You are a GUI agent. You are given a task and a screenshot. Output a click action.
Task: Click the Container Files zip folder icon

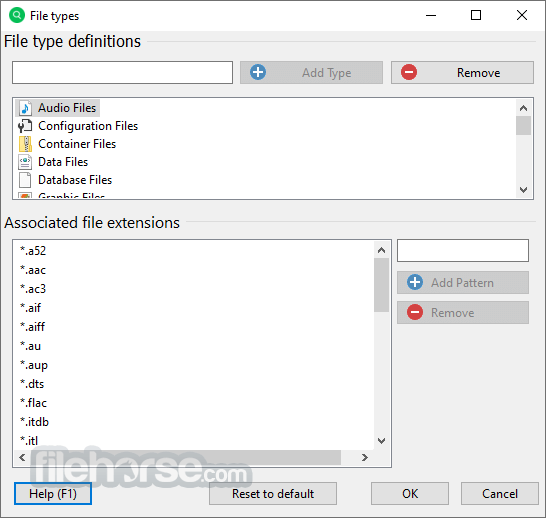click(x=25, y=144)
